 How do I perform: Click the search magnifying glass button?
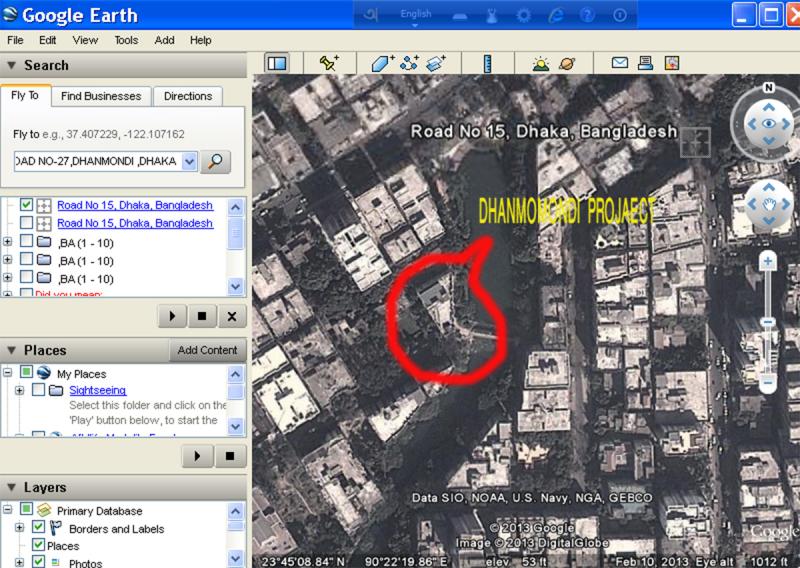215,161
